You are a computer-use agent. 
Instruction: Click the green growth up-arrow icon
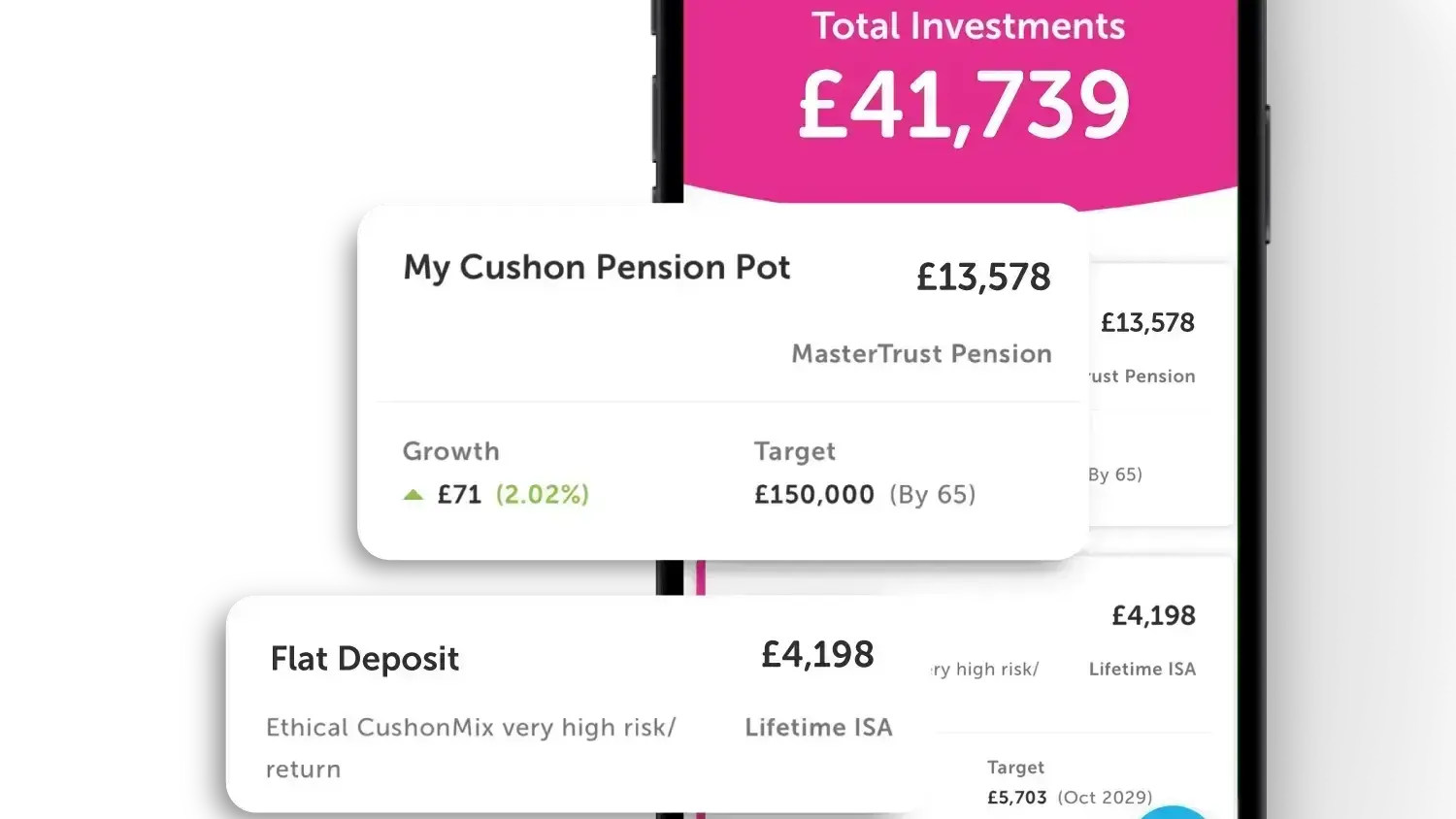click(414, 495)
